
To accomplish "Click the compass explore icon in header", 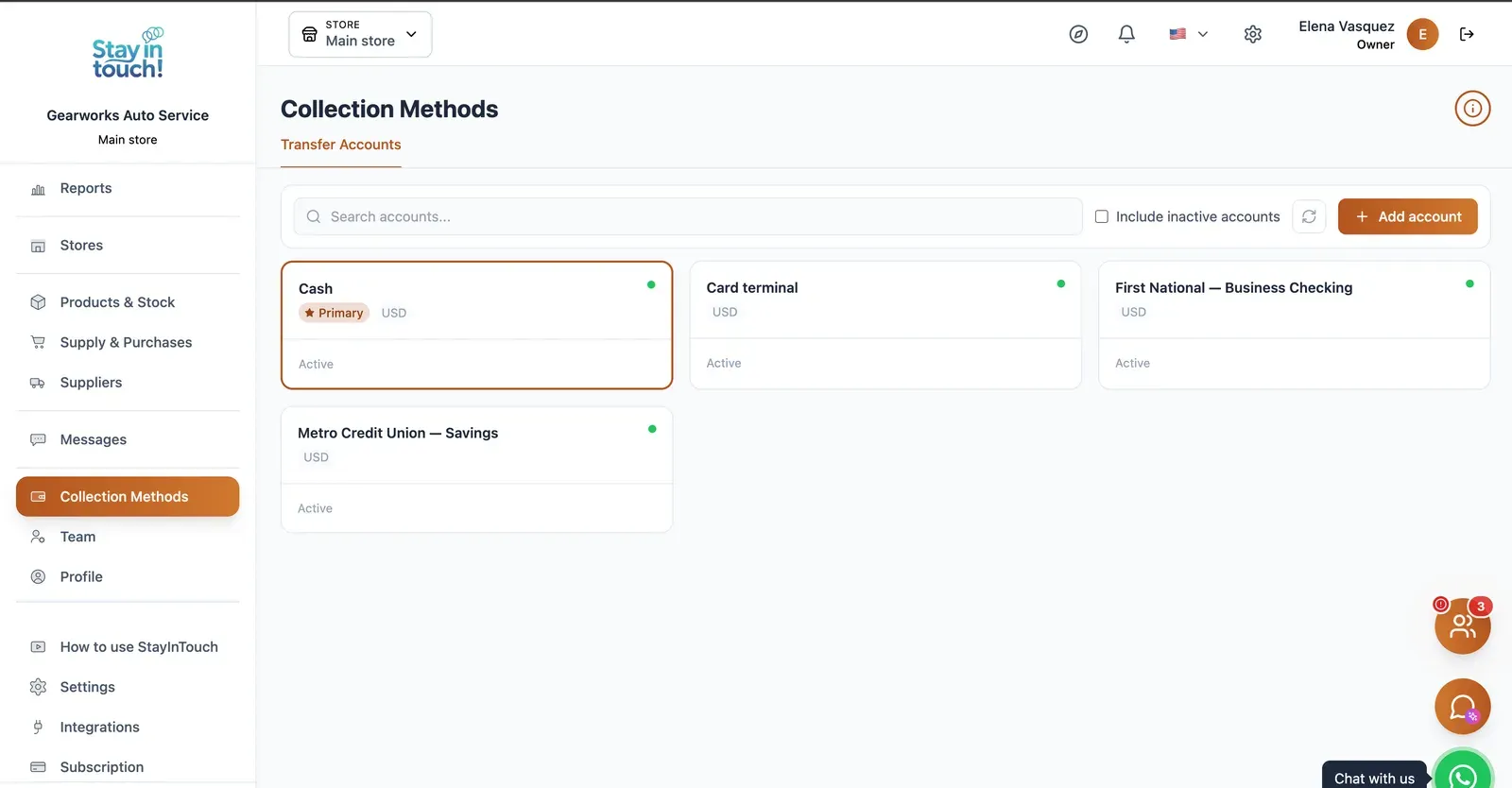I will tap(1078, 34).
